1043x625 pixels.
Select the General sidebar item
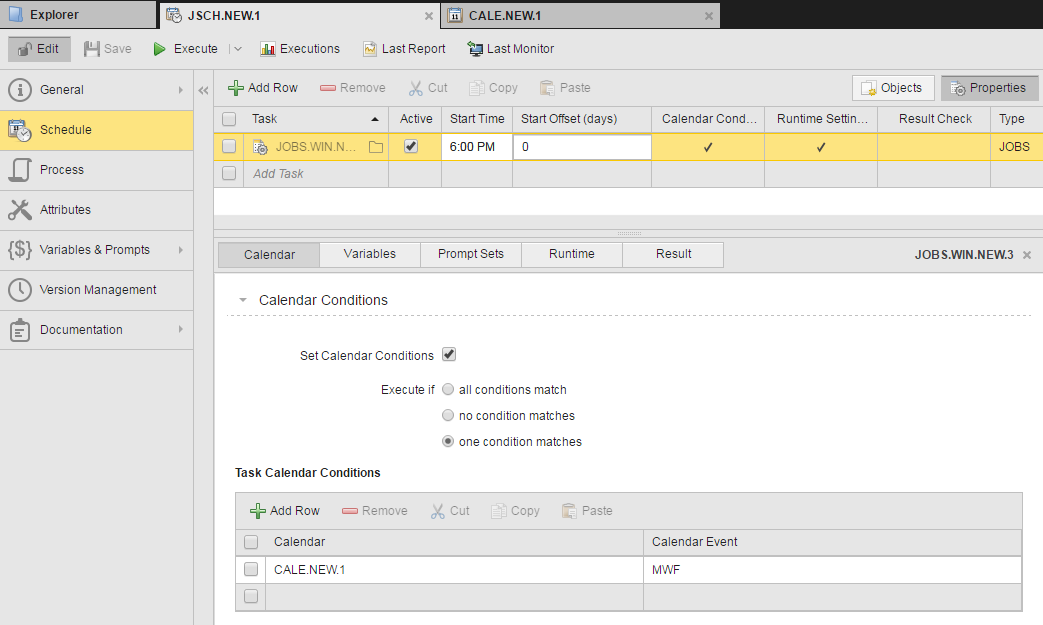click(96, 90)
